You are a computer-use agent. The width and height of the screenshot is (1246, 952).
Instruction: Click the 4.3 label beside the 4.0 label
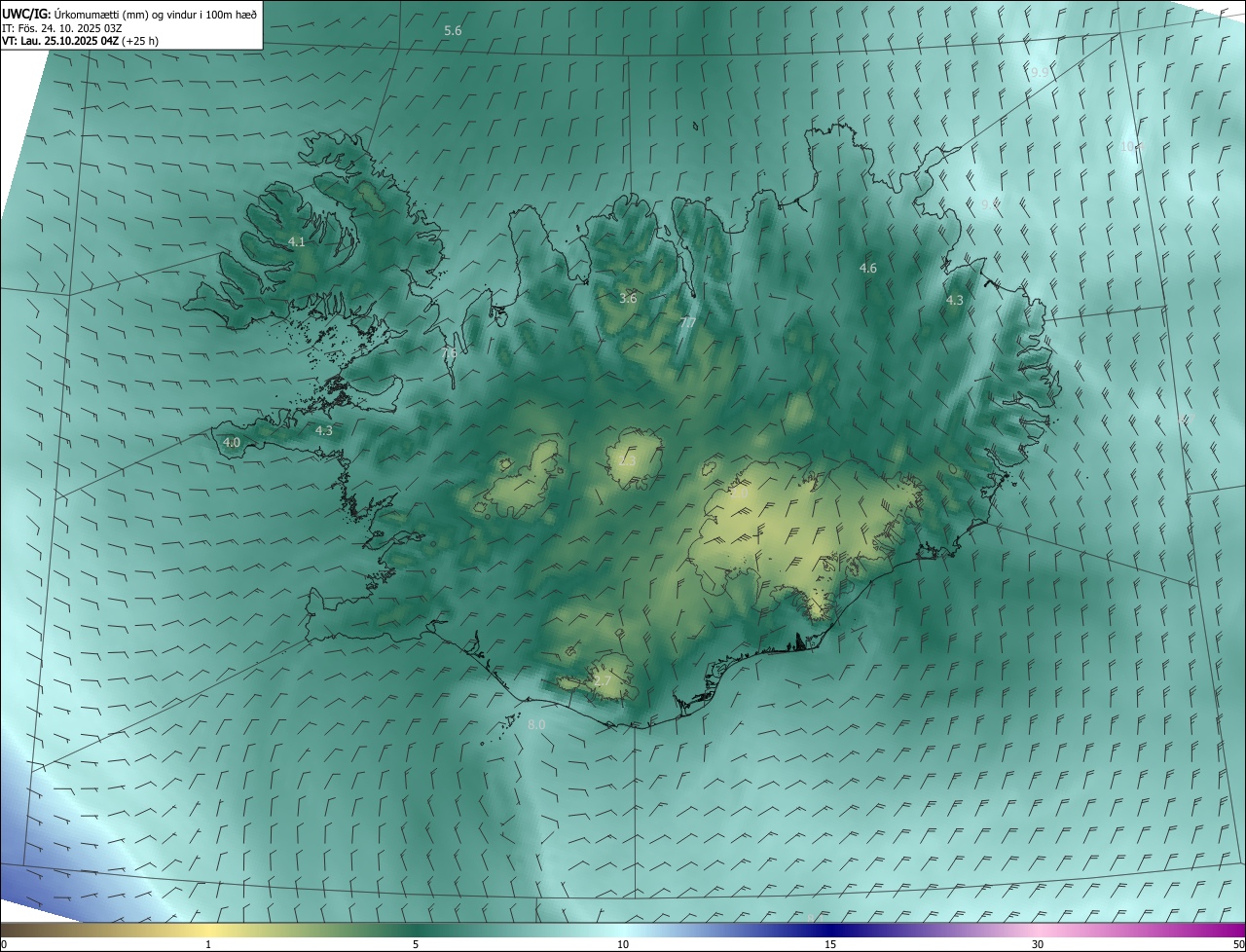point(323,430)
